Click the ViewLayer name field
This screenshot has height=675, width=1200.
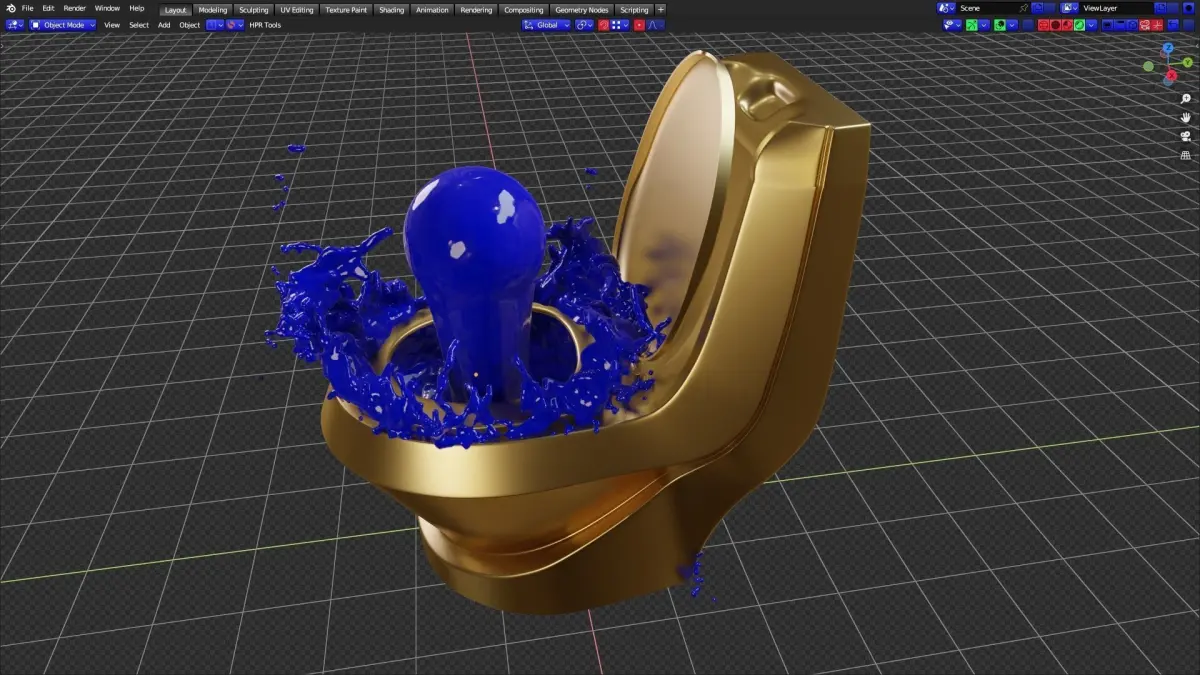tap(1116, 8)
